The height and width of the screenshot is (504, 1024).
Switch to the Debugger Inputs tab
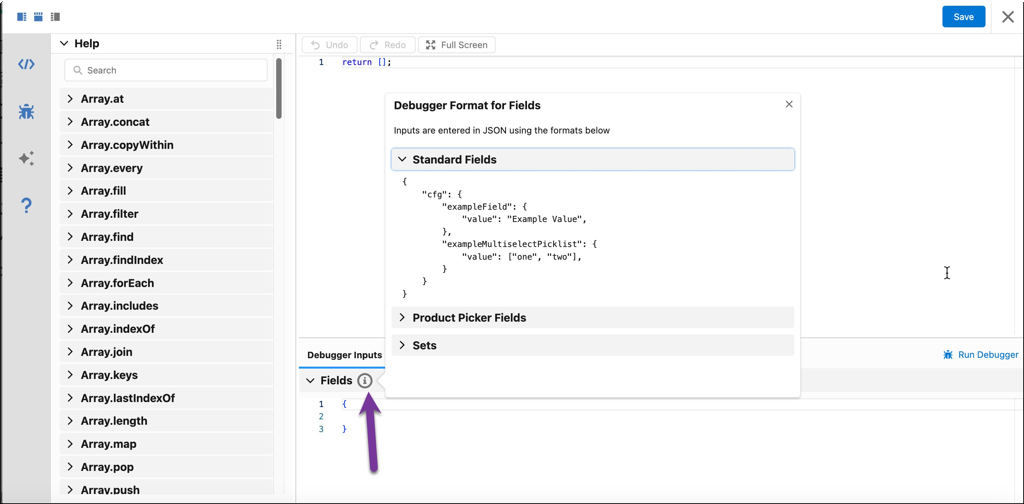[344, 355]
